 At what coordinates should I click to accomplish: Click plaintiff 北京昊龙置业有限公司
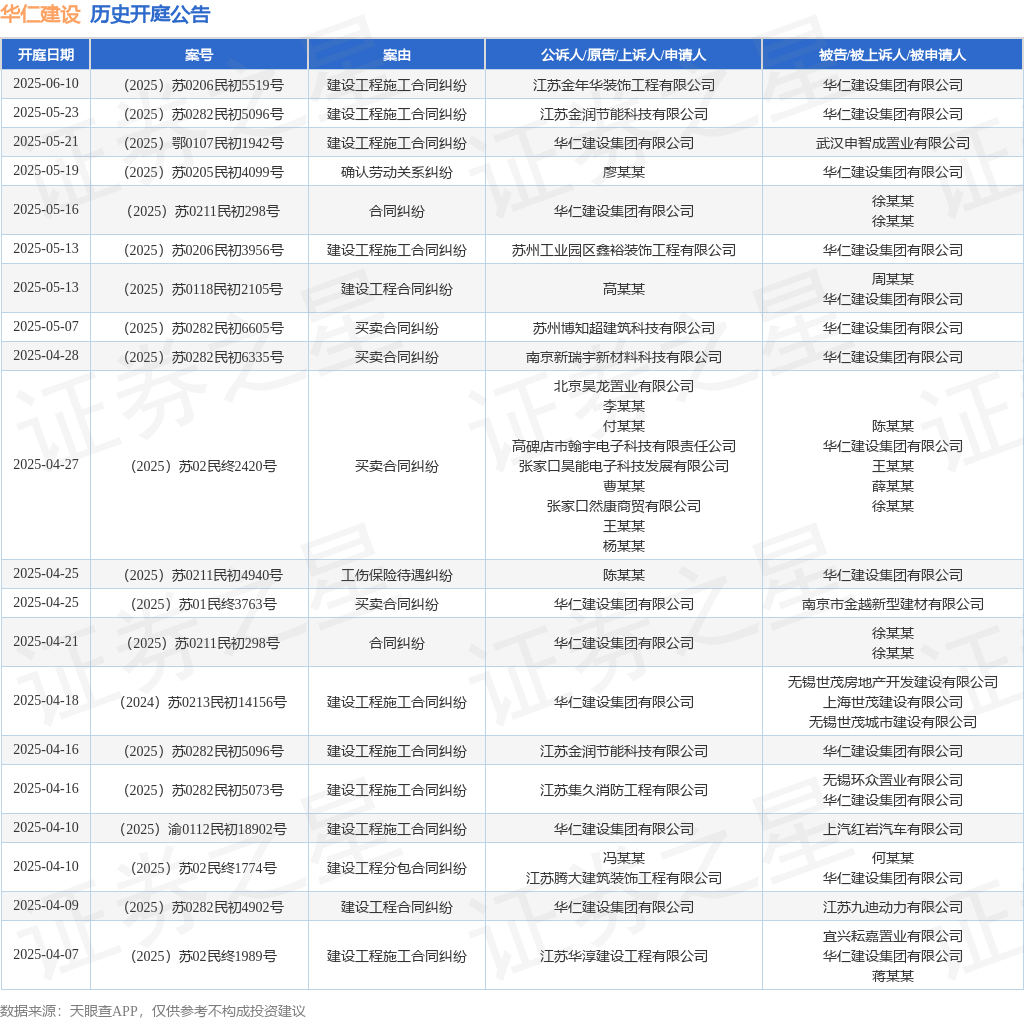(623, 386)
